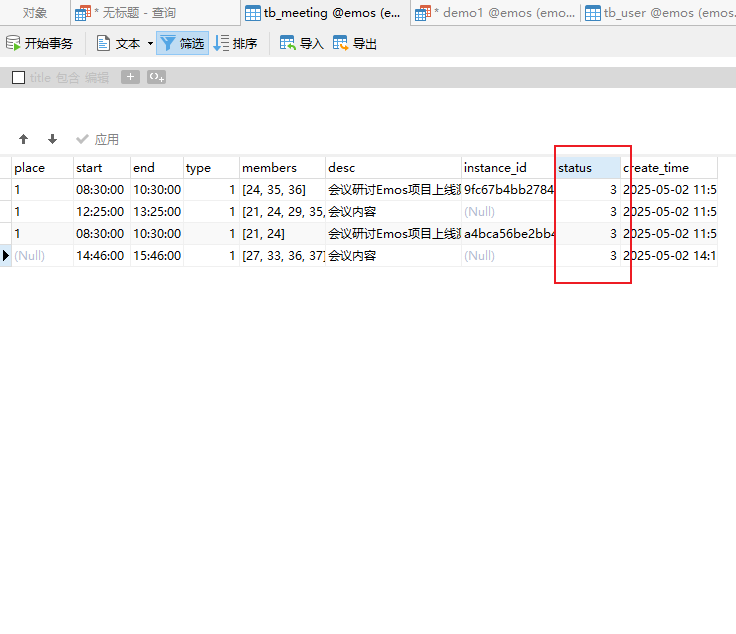Click the instance_id column header

coord(508,168)
